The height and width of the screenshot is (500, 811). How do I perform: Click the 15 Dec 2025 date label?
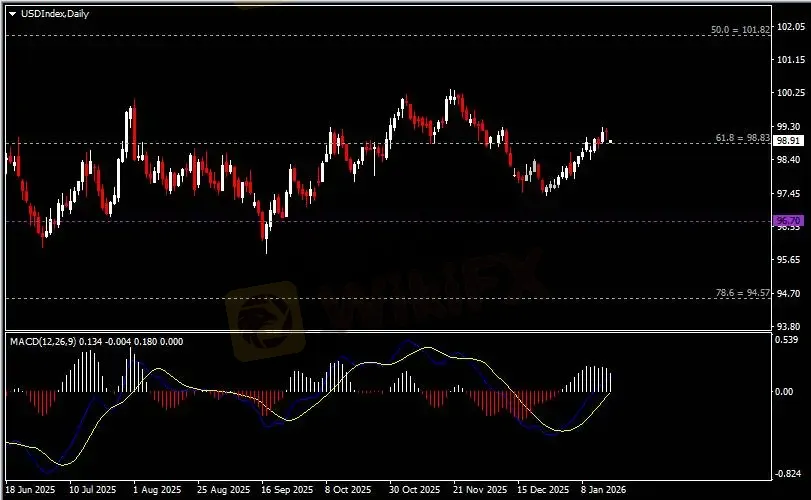[543, 489]
